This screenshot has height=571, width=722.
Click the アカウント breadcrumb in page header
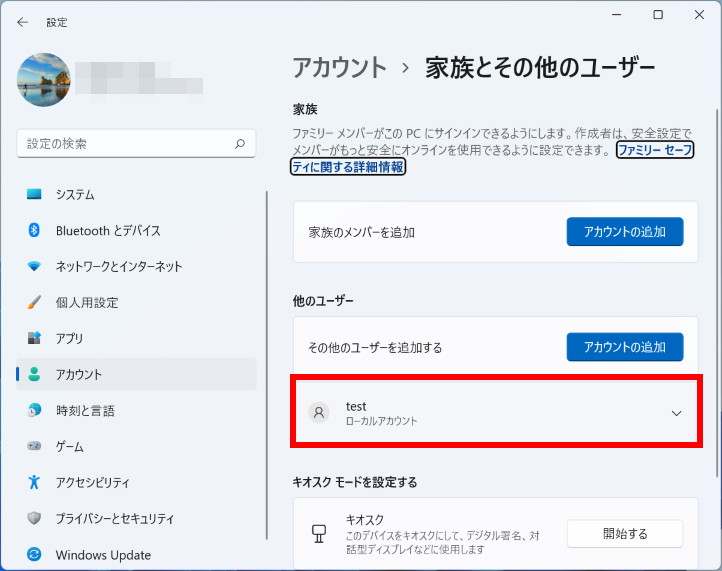339,67
